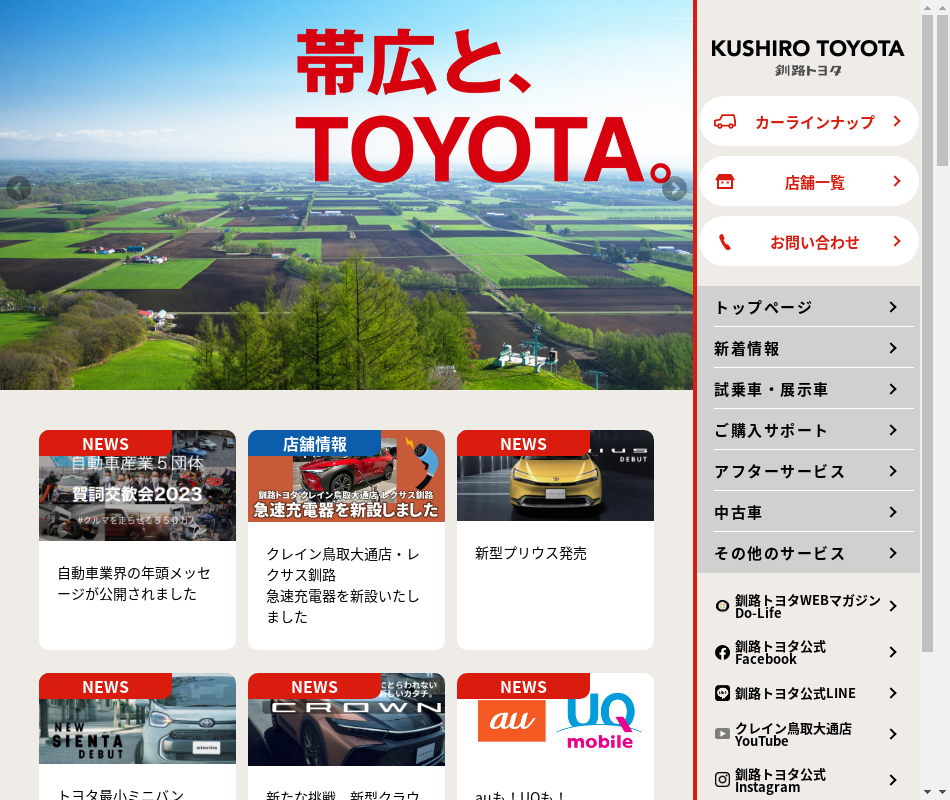
Task: Open the 新型プリウス発売 news article
Action: (x=531, y=553)
